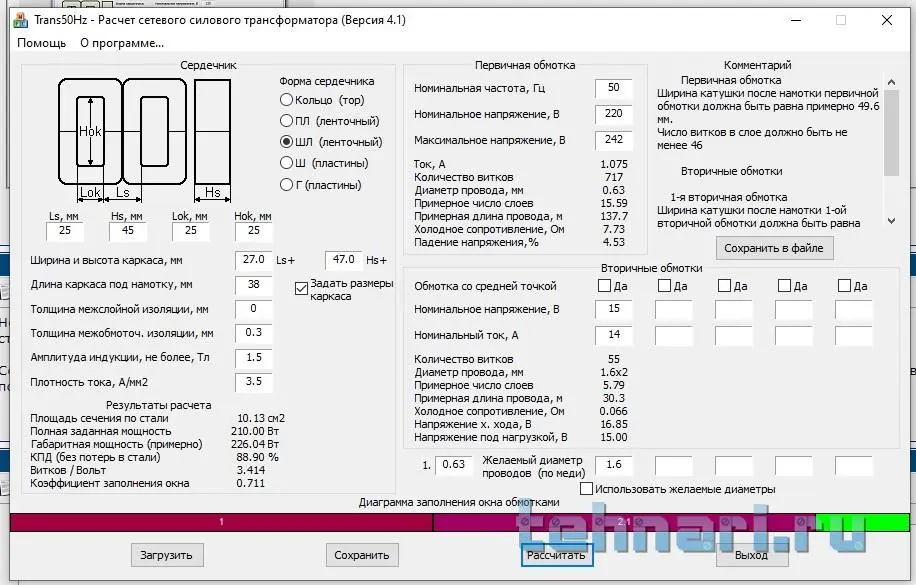This screenshot has height=585, width=916.
Task: Check third Да midpoint winding checkbox
Action: [724, 286]
